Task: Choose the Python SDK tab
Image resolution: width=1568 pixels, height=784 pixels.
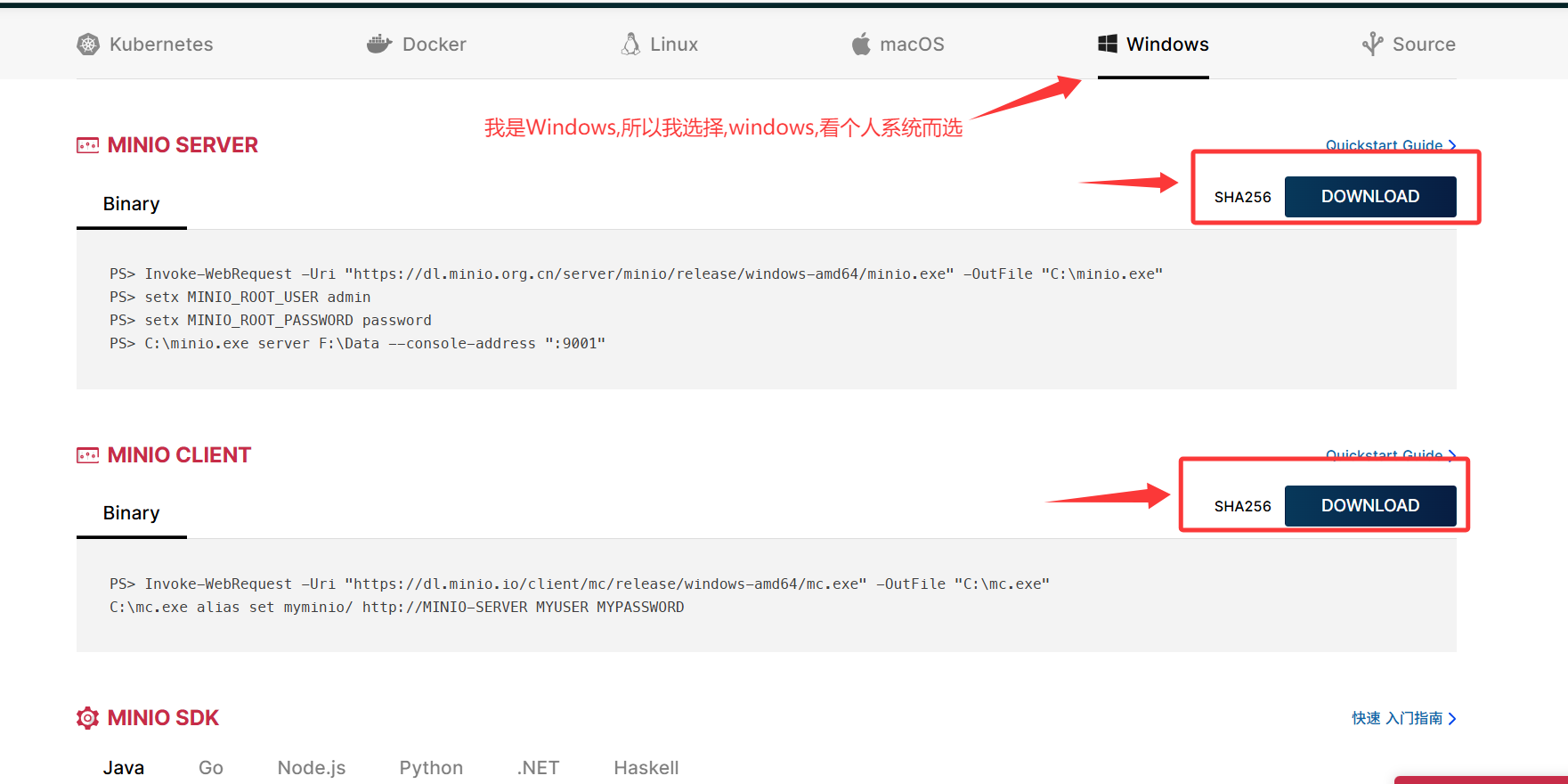Action: pos(431,768)
